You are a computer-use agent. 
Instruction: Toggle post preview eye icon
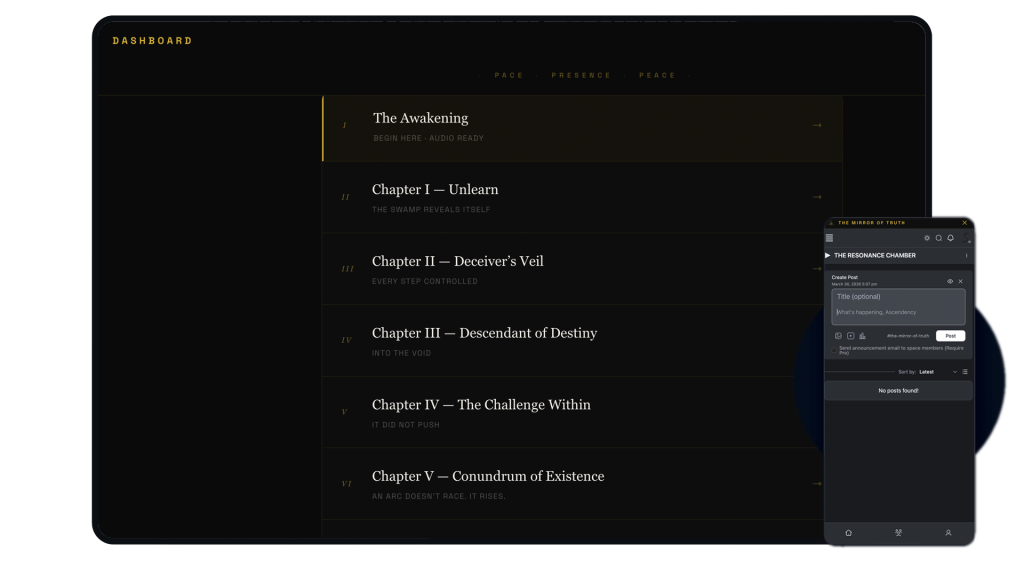950,281
